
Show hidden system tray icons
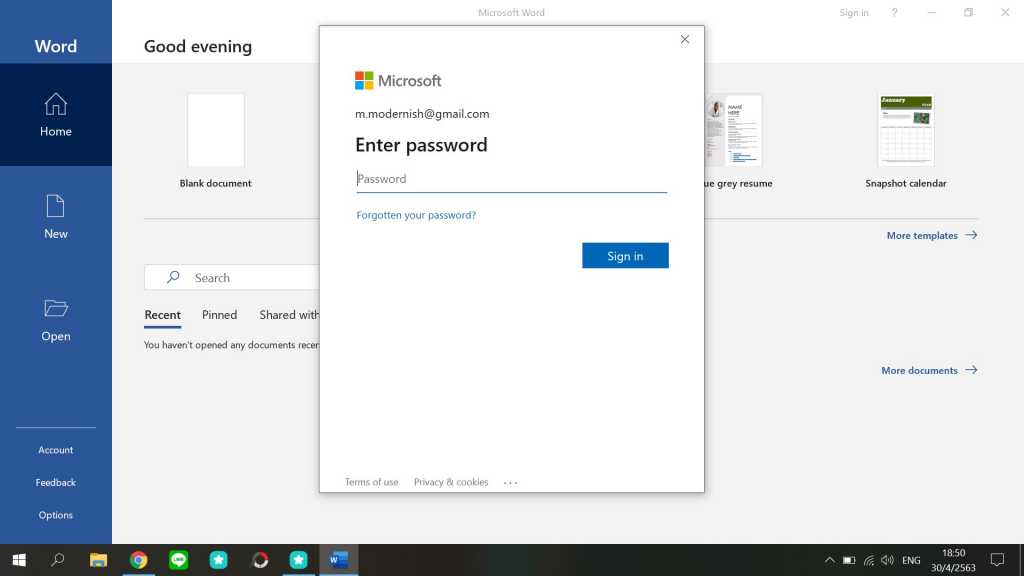[x=829, y=560]
